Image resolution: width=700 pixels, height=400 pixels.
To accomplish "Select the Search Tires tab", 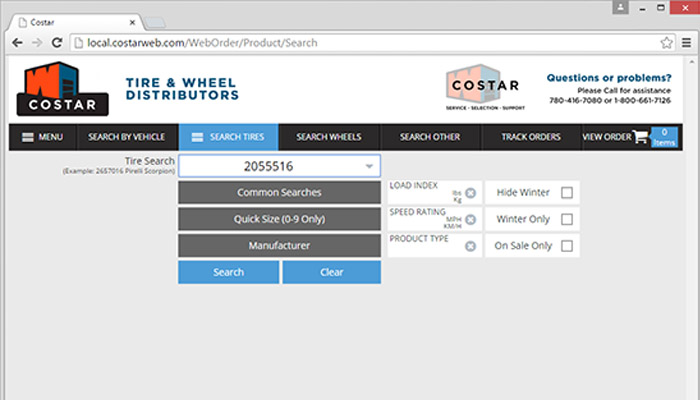I will pos(228,137).
